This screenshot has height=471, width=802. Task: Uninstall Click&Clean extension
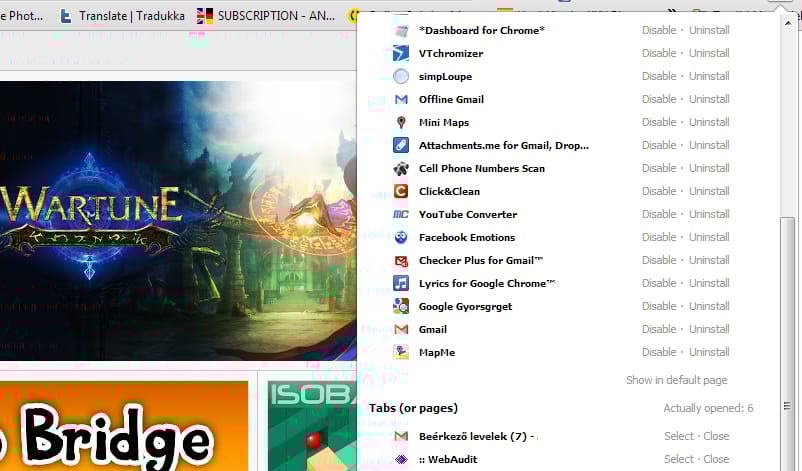tap(709, 191)
